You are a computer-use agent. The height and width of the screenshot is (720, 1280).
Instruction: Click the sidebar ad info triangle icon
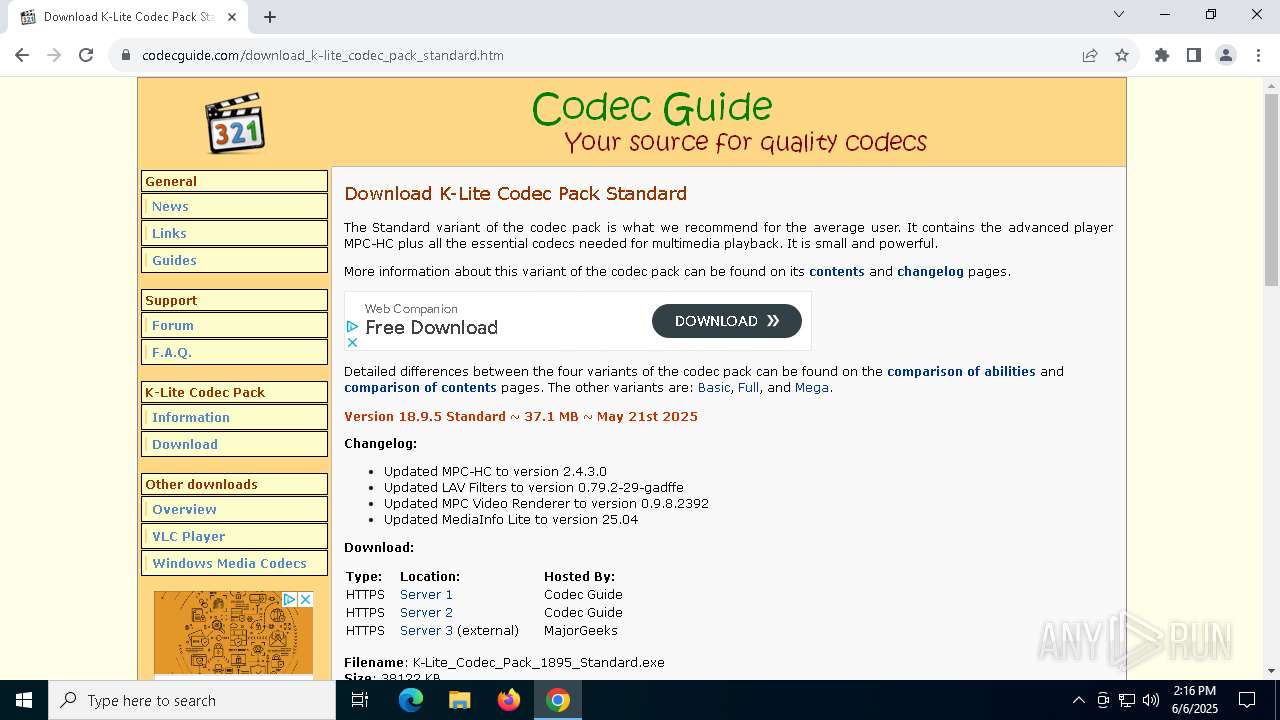click(290, 599)
